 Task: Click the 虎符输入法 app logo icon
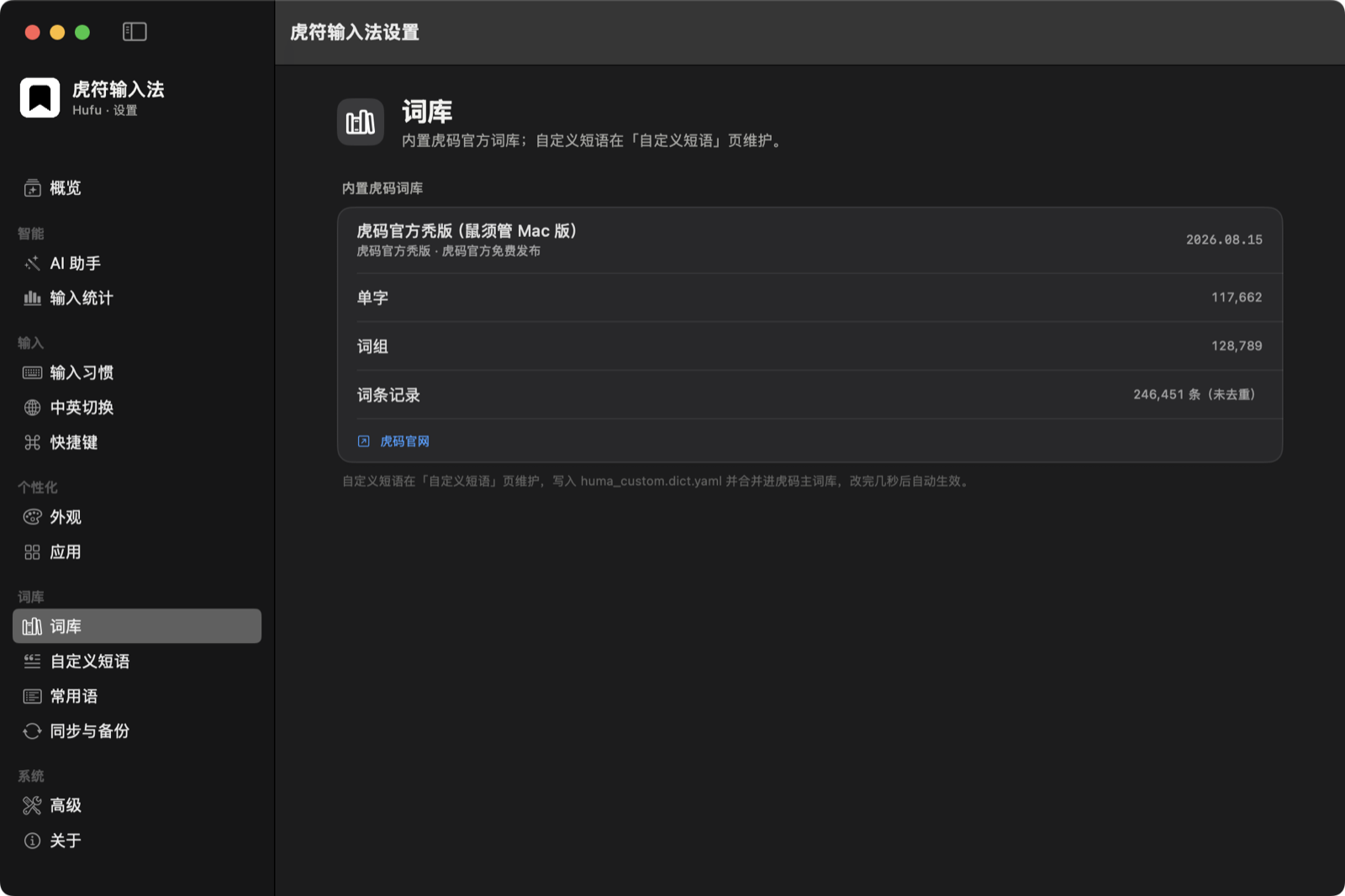[40, 98]
